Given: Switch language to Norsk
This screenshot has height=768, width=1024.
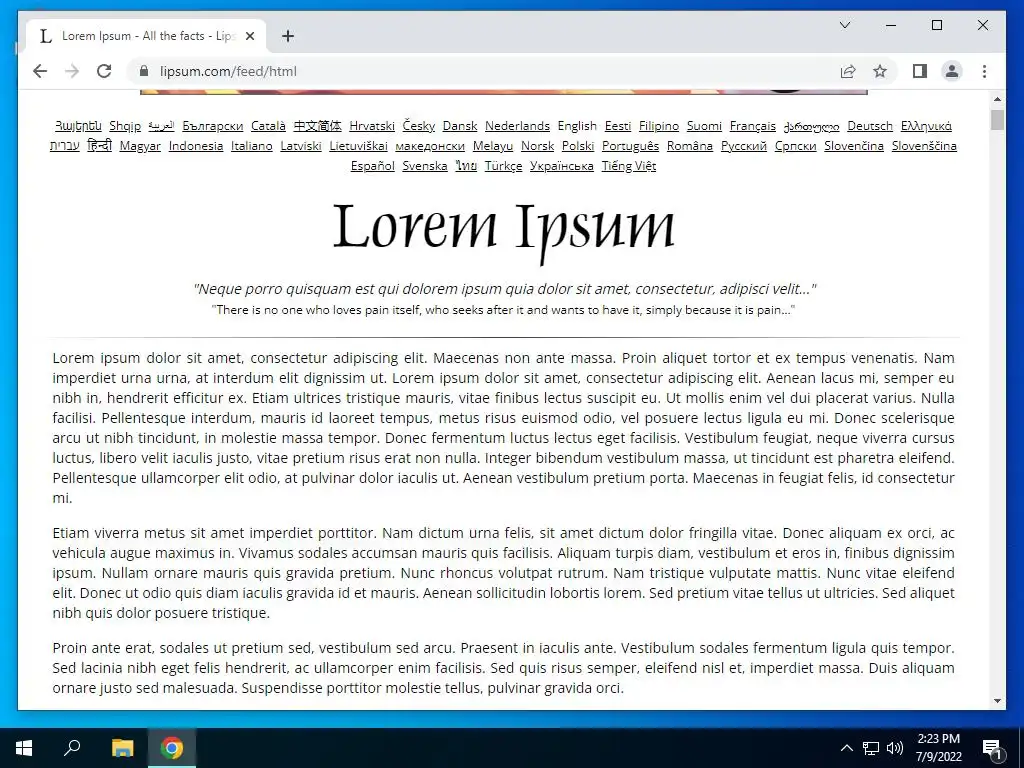Looking at the screenshot, I should pos(537,146).
